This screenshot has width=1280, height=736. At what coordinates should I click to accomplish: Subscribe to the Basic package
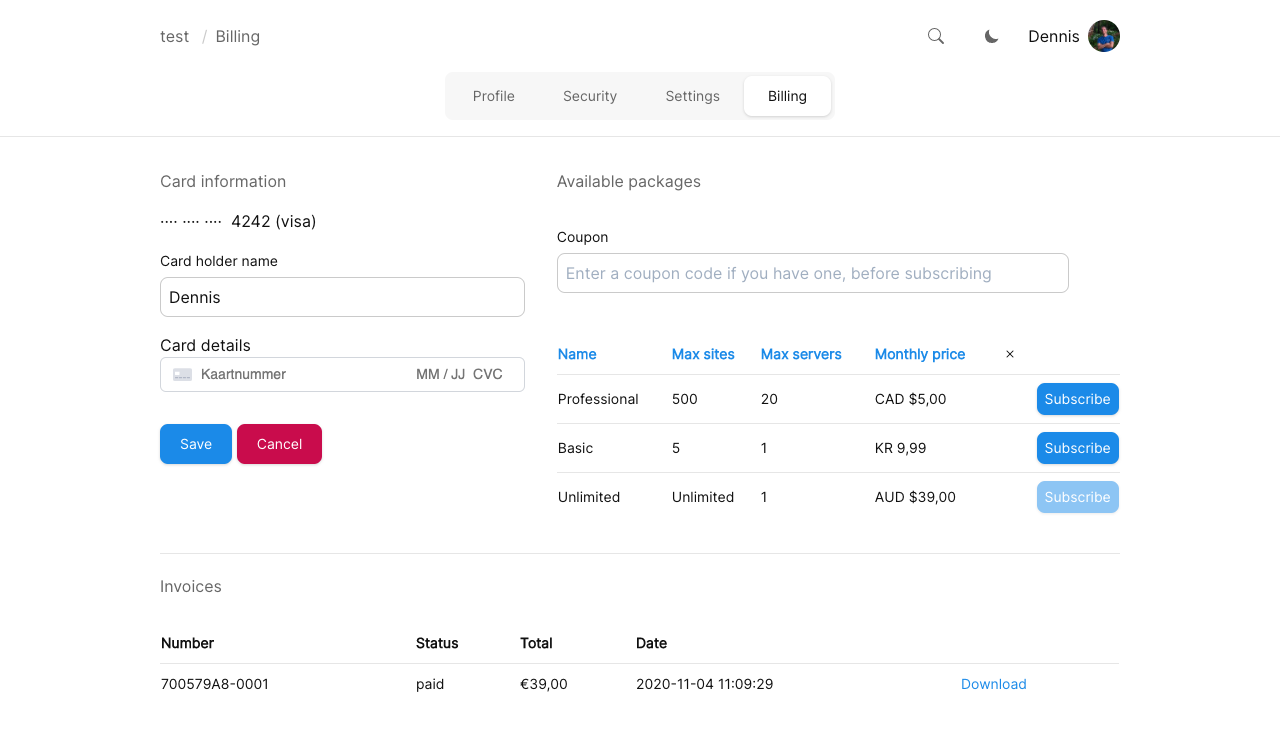pyautogui.click(x=1077, y=448)
